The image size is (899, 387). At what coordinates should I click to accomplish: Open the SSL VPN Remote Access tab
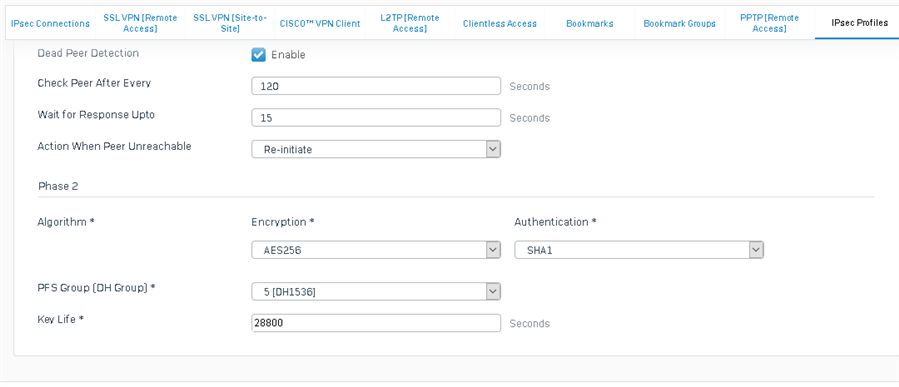[x=140, y=24]
